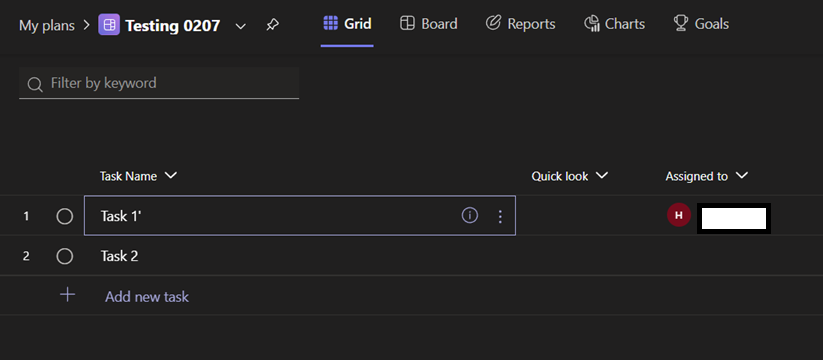The image size is (823, 360).
Task: Select row number 2
Action: pyautogui.click(x=26, y=256)
